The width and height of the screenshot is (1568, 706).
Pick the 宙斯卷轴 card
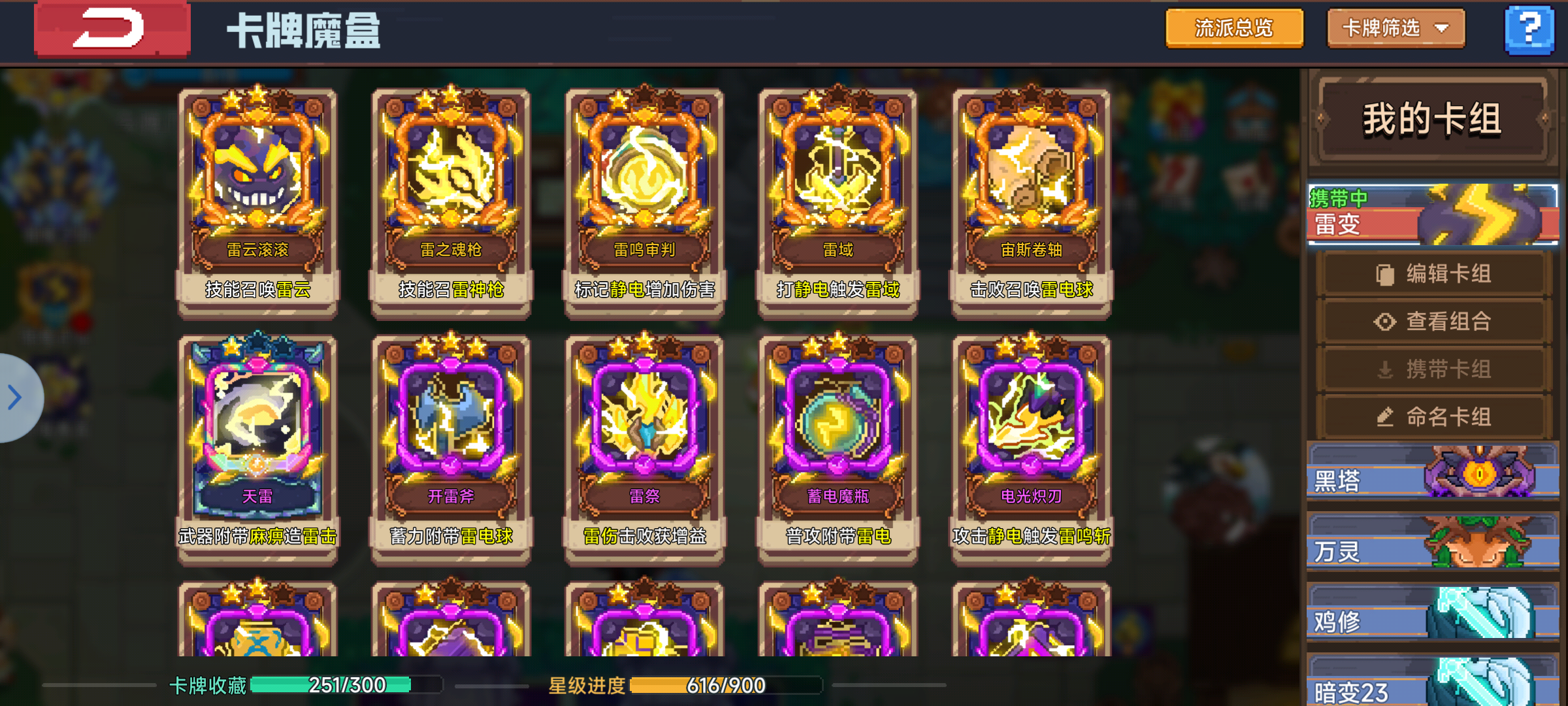coord(1032,202)
